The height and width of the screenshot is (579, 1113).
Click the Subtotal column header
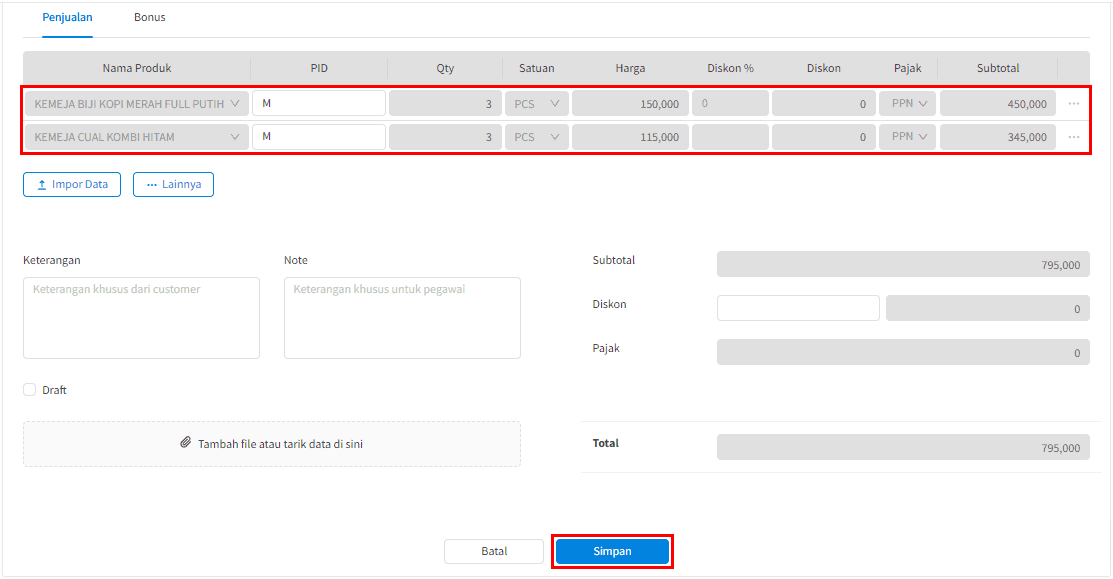tap(998, 68)
